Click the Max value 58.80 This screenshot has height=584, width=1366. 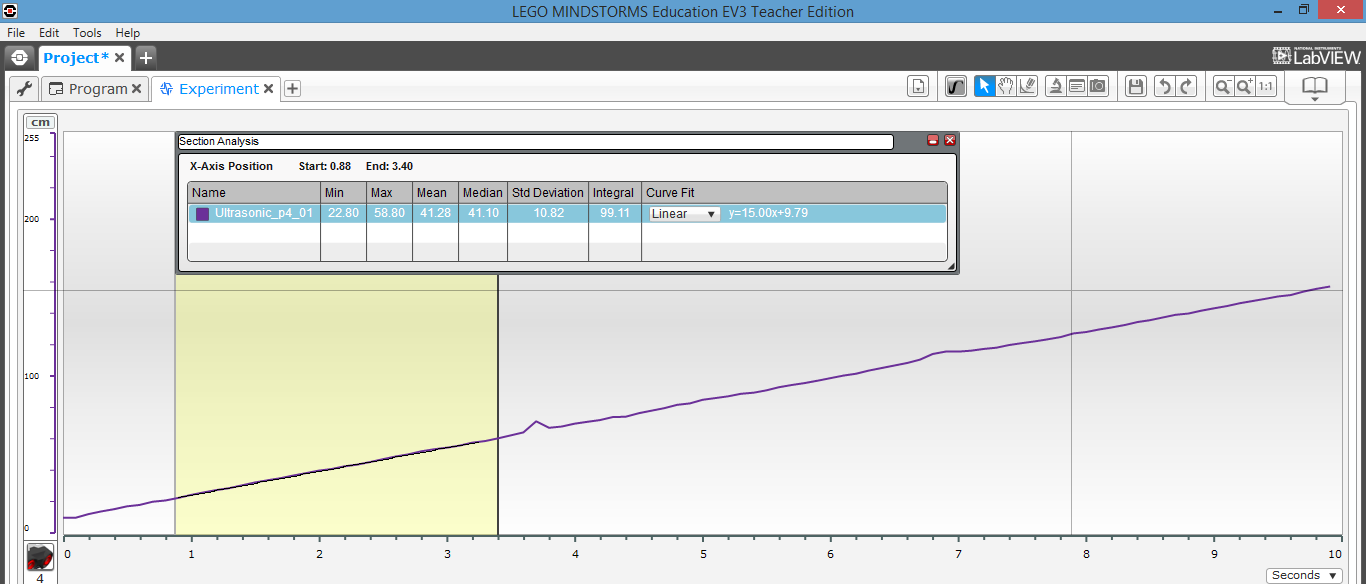click(388, 213)
